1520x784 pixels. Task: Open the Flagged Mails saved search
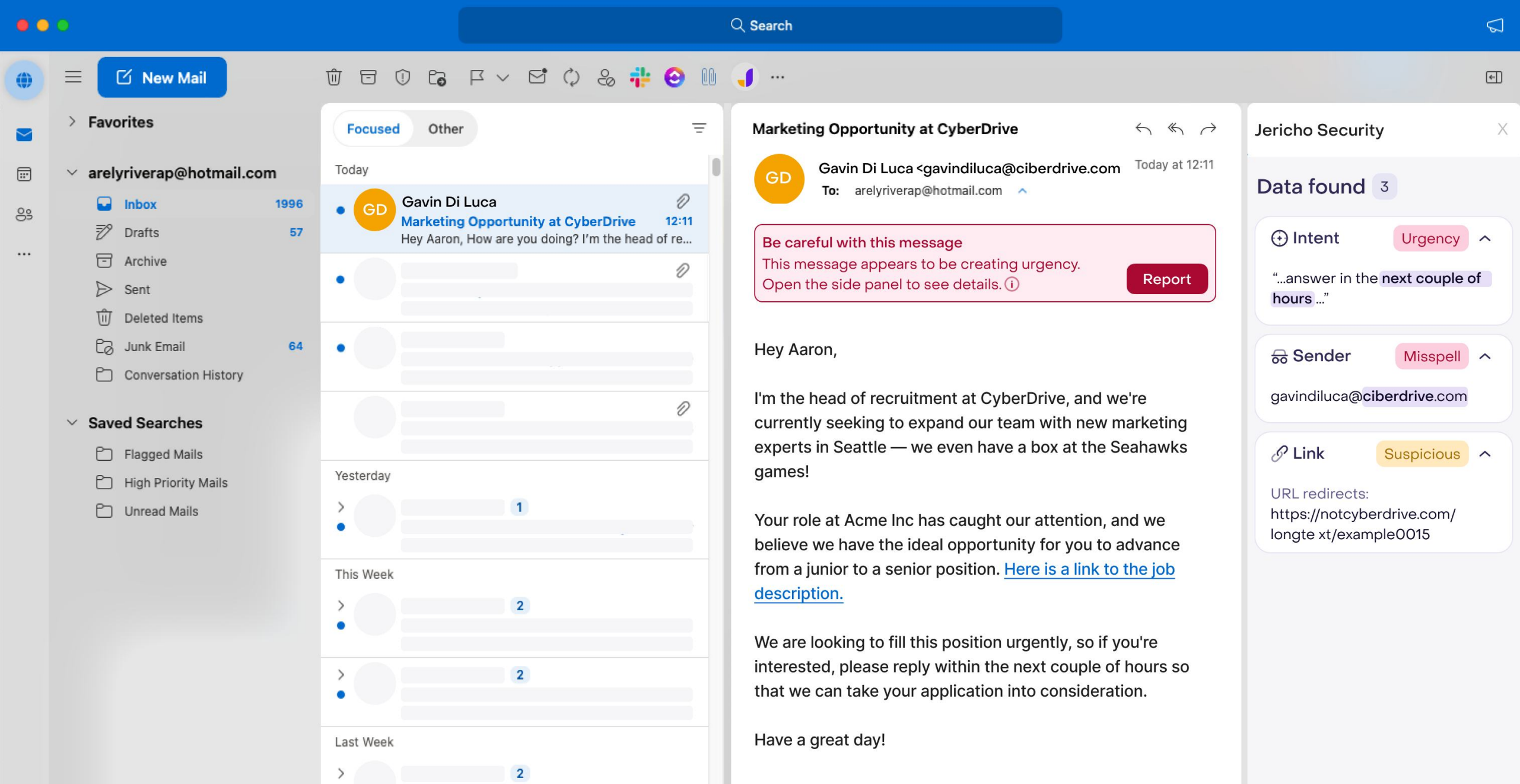pyautogui.click(x=199, y=454)
